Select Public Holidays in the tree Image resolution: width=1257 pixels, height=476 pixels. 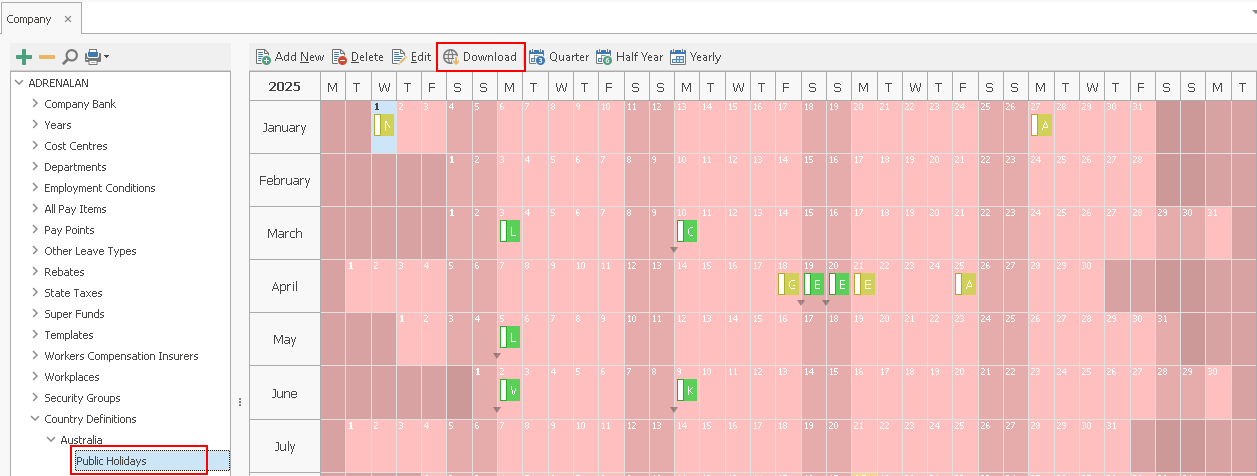[111, 461]
